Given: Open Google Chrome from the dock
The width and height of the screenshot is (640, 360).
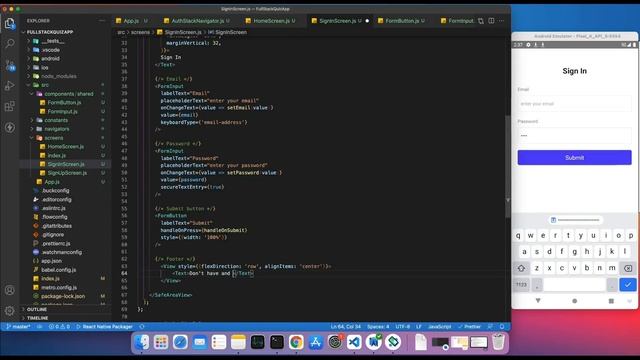Looking at the screenshot, I should tap(296, 342).
